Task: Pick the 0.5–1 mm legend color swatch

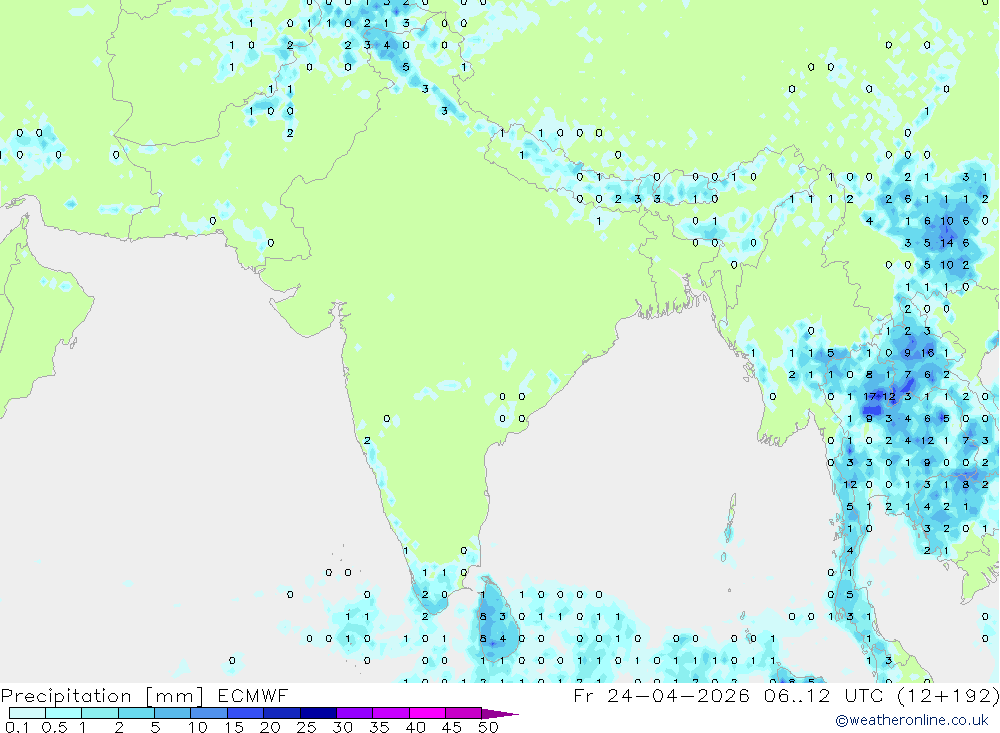Action: (63, 713)
